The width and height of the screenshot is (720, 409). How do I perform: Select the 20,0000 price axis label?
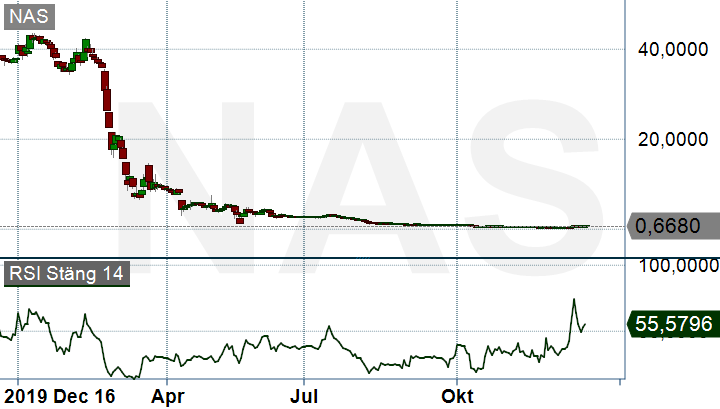(673, 139)
